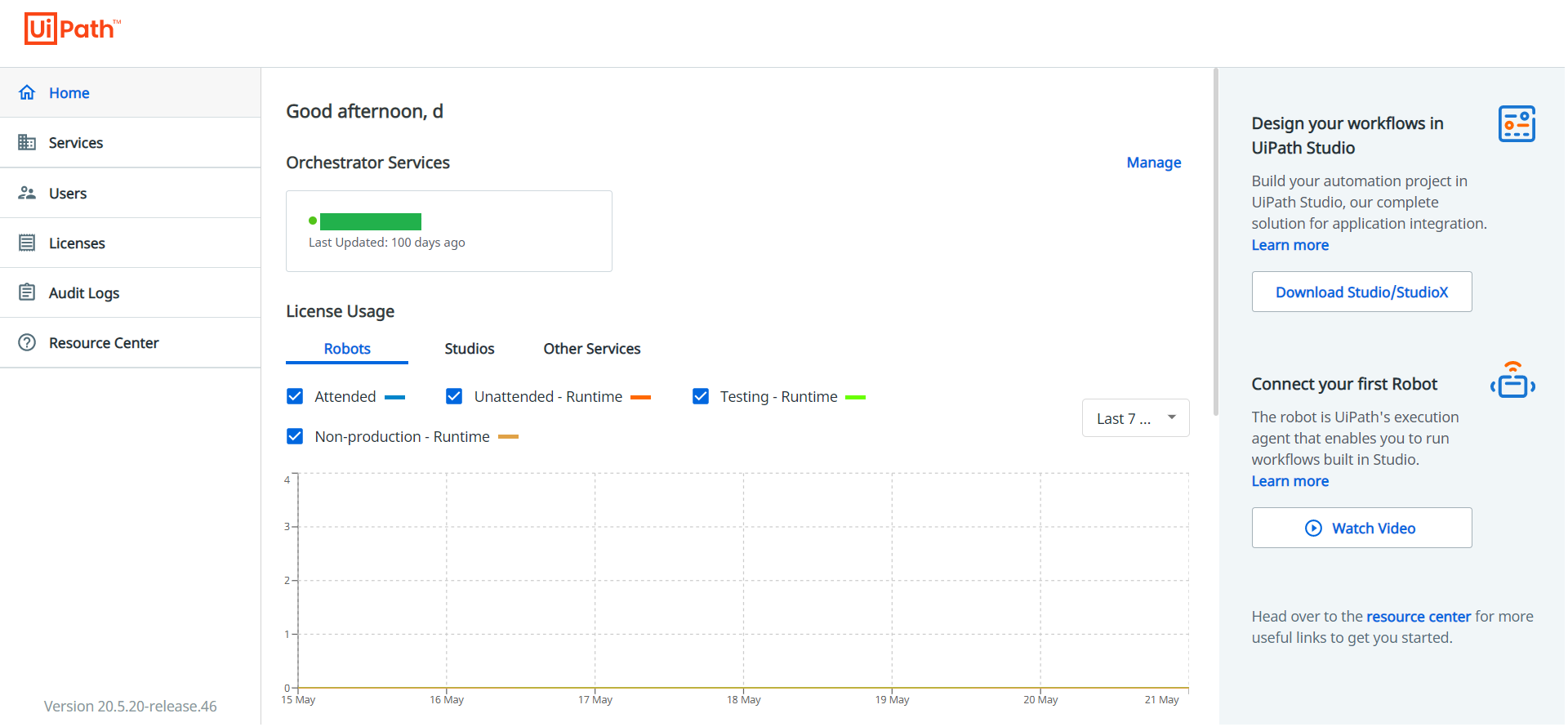1568x727 pixels.
Task: Select the Robots tab
Action: coord(347,349)
